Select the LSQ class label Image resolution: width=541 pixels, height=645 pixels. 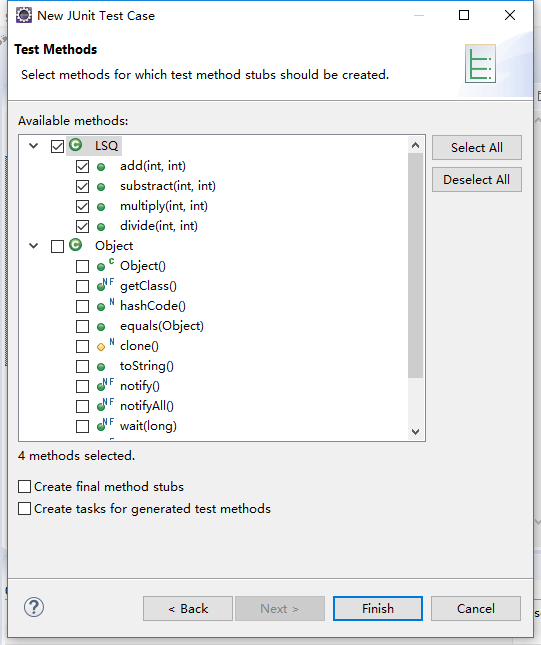pyautogui.click(x=107, y=146)
